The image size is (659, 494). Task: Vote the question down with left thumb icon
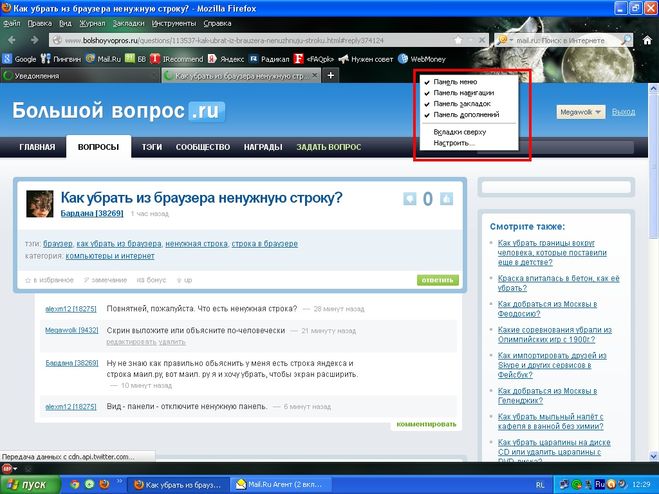pos(410,198)
